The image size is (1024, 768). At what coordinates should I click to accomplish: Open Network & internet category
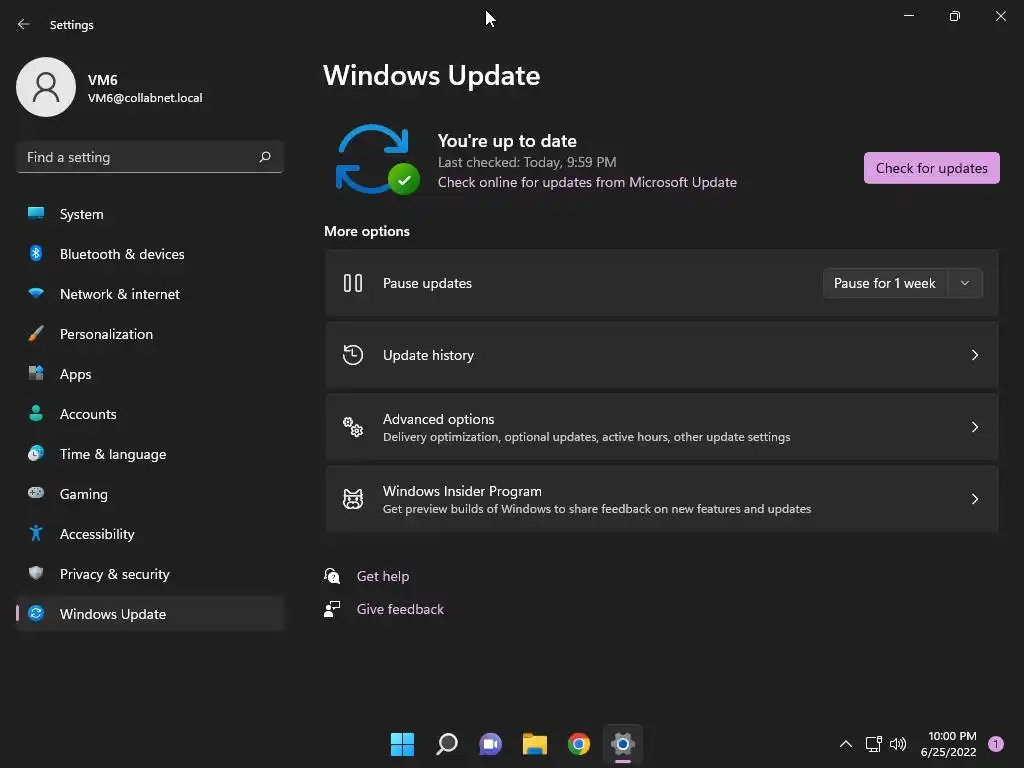[150, 294]
